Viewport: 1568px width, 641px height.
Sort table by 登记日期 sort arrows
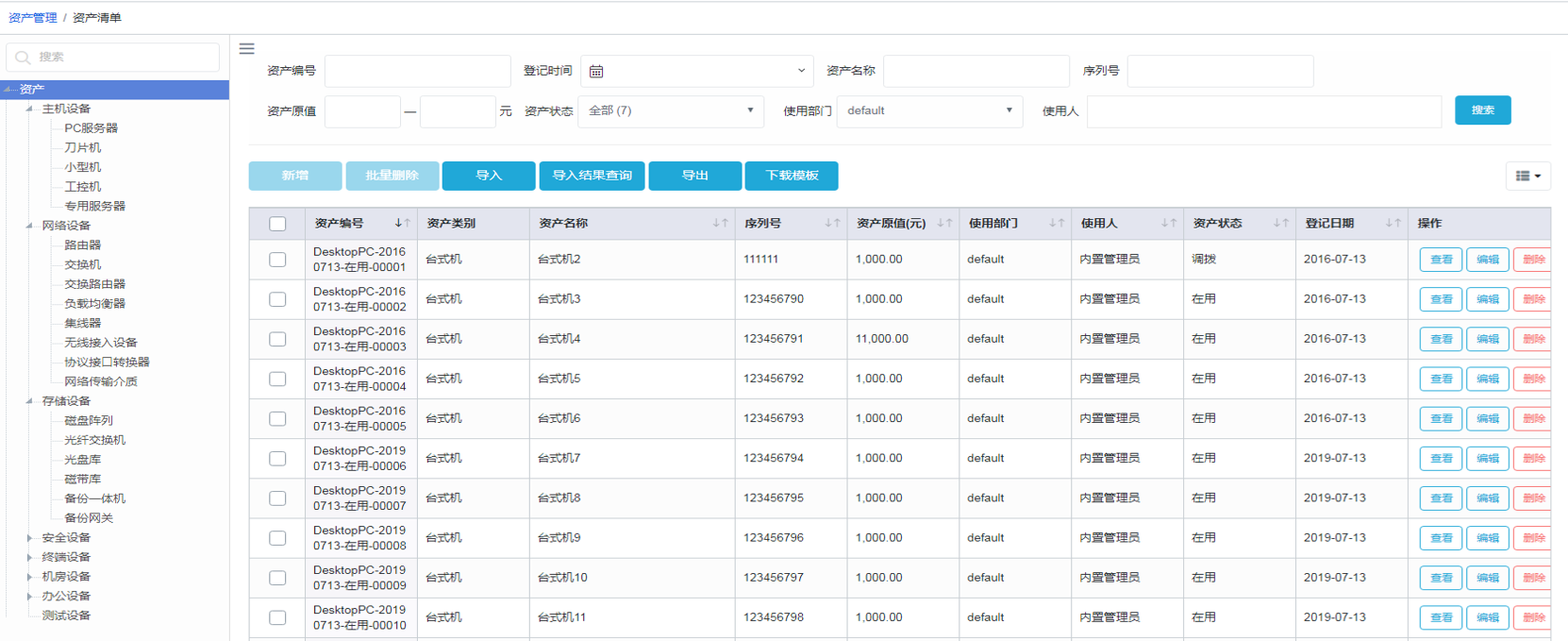coord(1393,224)
